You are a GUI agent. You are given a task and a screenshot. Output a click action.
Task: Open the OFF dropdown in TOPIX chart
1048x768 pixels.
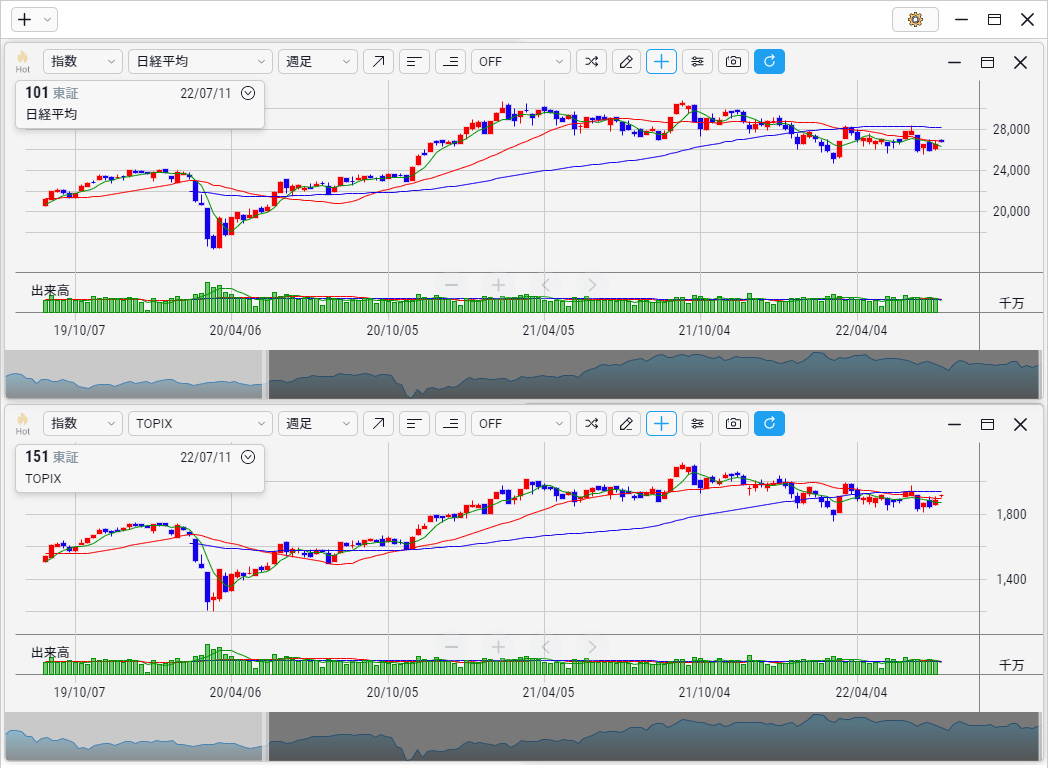[521, 424]
